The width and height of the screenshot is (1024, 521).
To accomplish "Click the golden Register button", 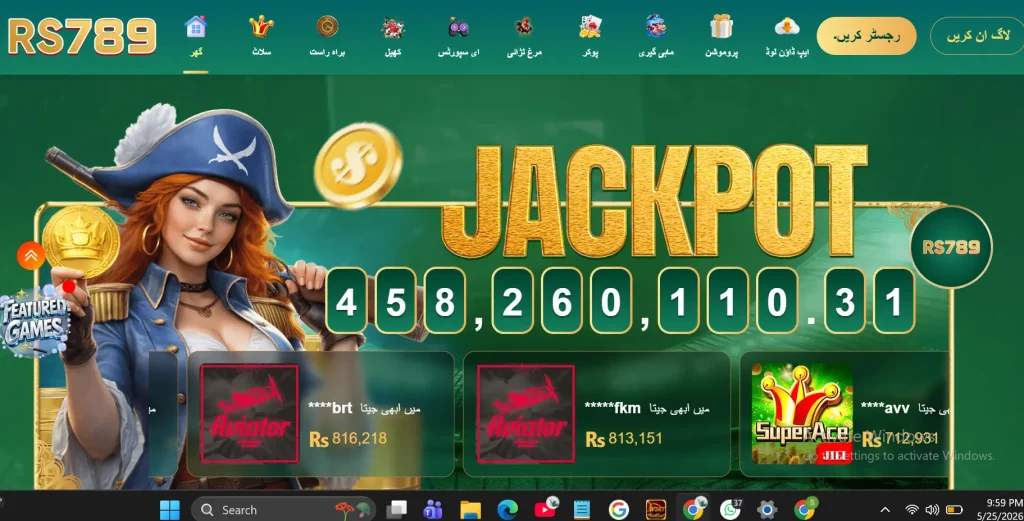I will point(866,36).
